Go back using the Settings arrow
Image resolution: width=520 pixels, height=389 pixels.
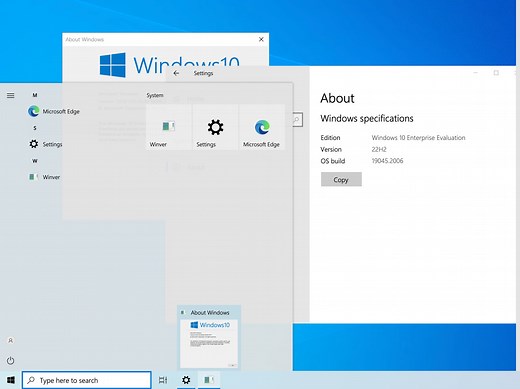click(x=176, y=73)
